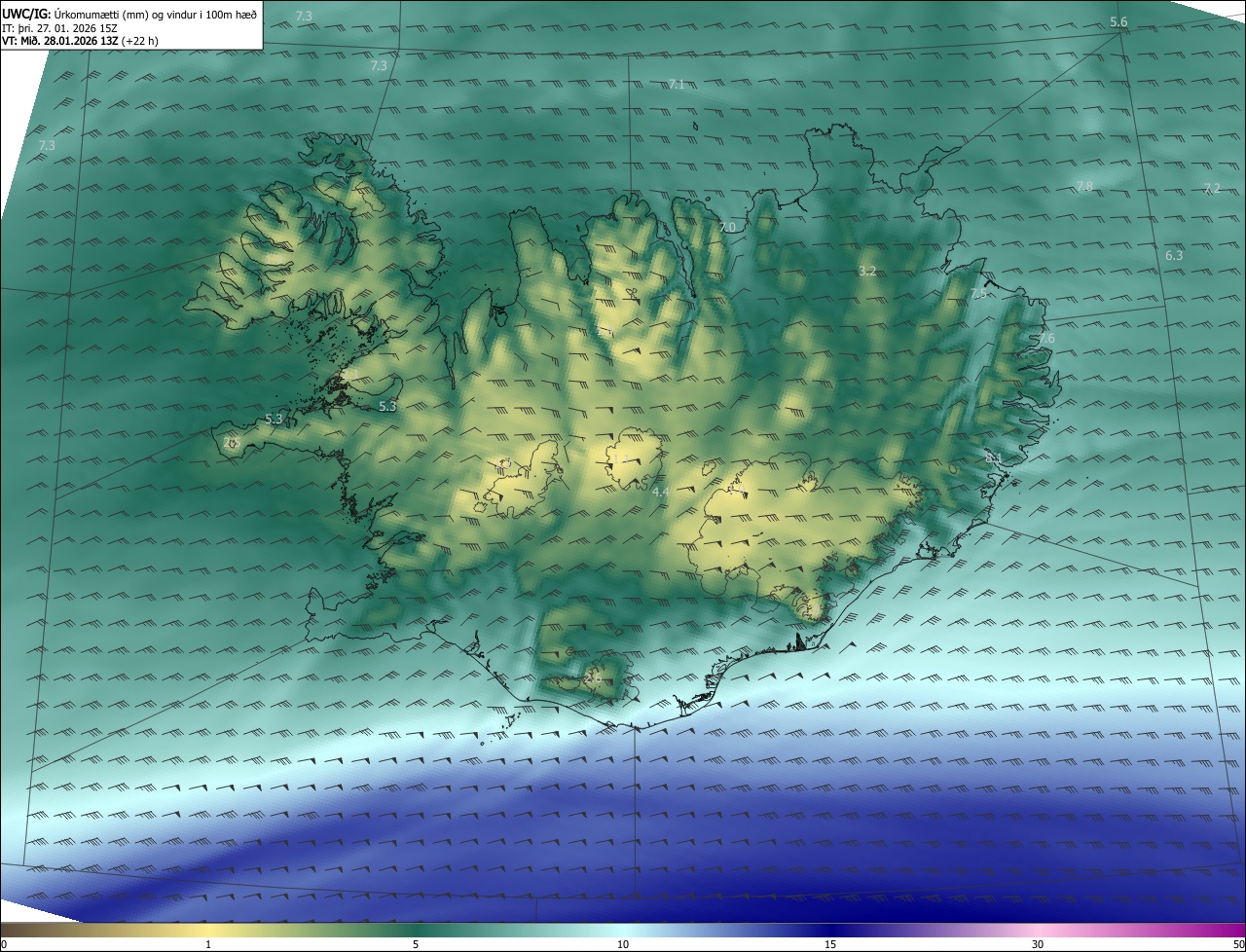Click the 2.5 value label on the western peninsula
Viewport: 1246px width, 952px height.
[232, 442]
